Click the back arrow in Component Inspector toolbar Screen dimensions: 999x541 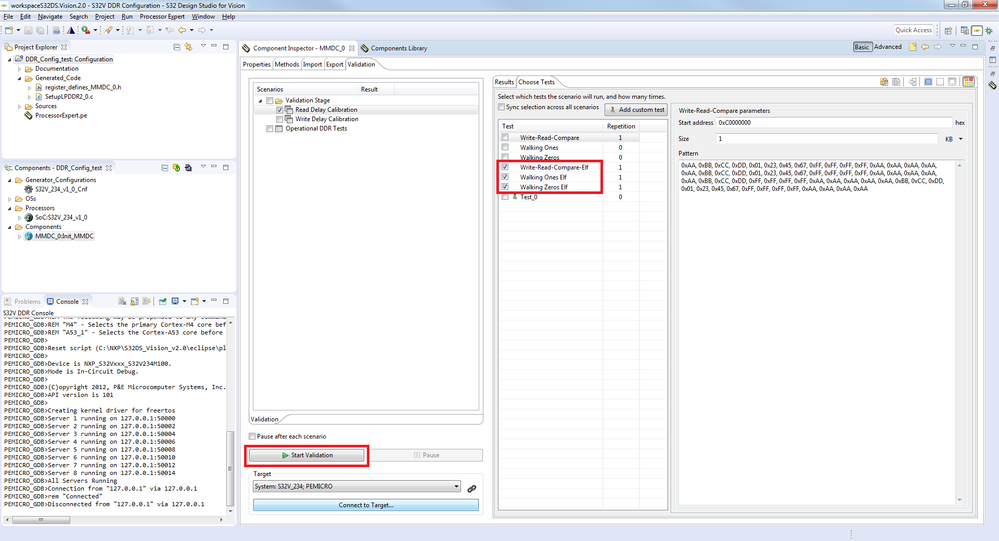(925, 47)
